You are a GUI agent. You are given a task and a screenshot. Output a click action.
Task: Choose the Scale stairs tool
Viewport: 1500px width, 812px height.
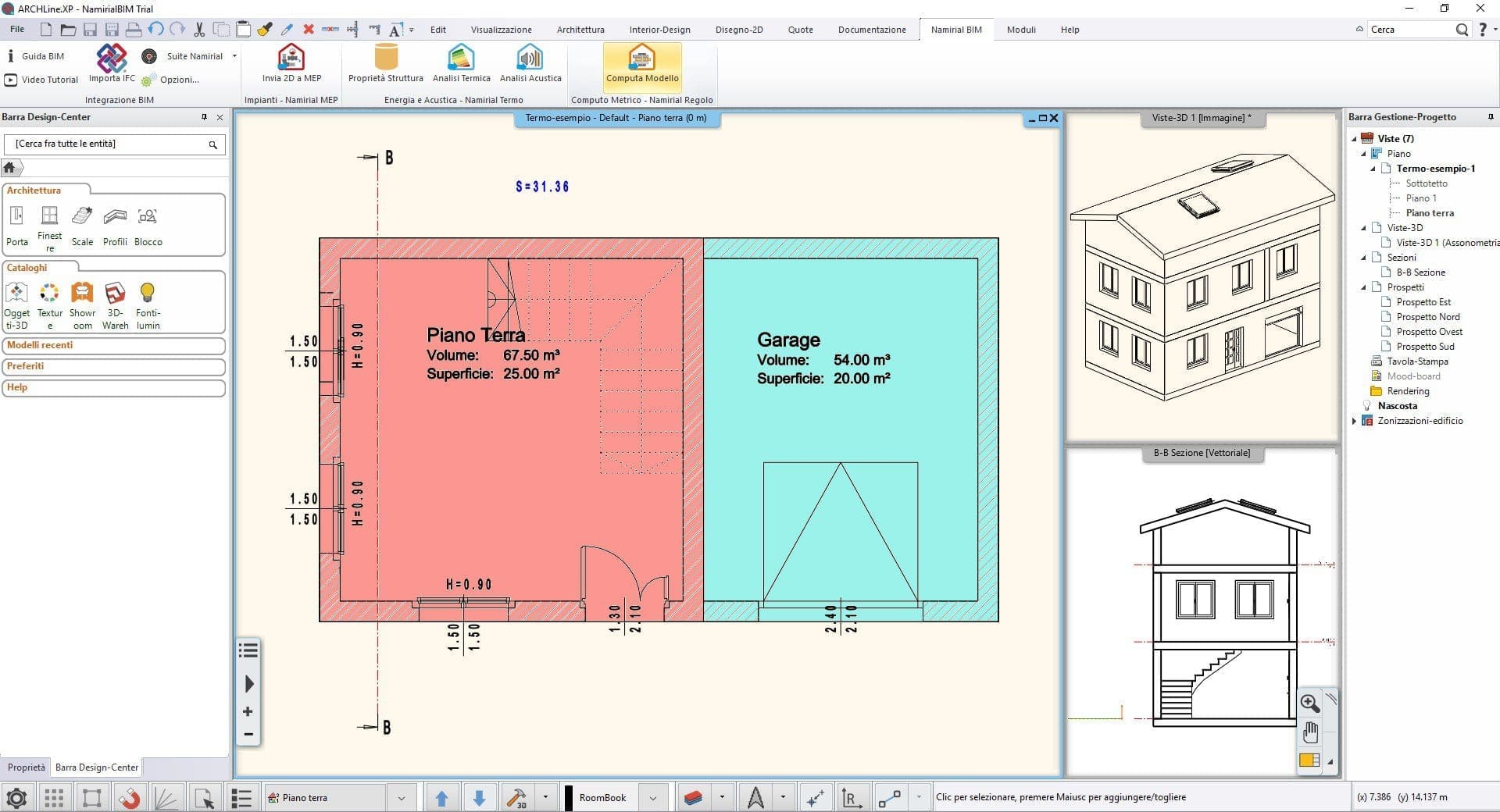(x=82, y=217)
